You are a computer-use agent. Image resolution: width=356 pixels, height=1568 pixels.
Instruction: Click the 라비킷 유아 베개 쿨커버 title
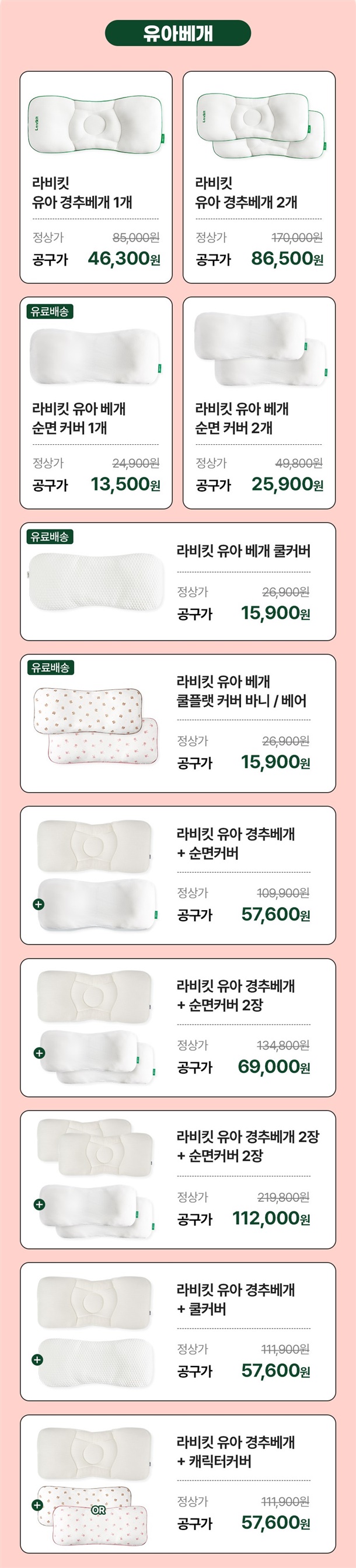point(243,551)
